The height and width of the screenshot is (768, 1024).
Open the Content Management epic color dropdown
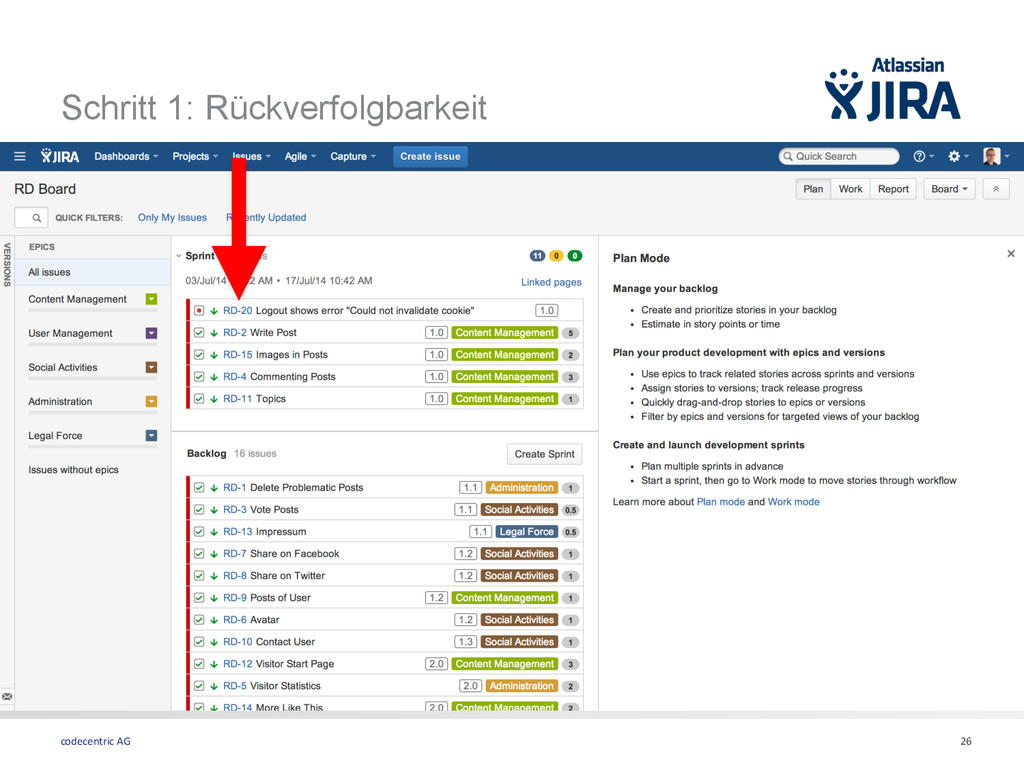152,299
